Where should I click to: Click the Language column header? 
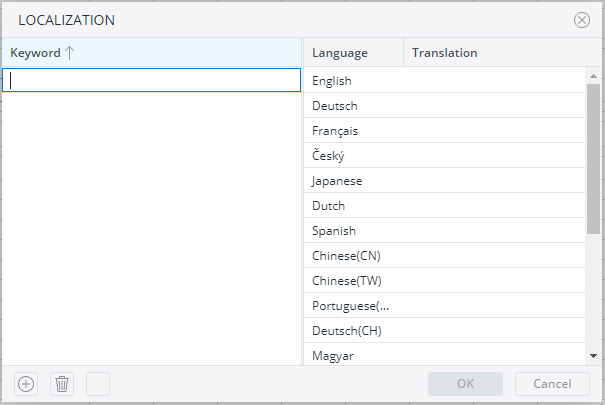353,52
